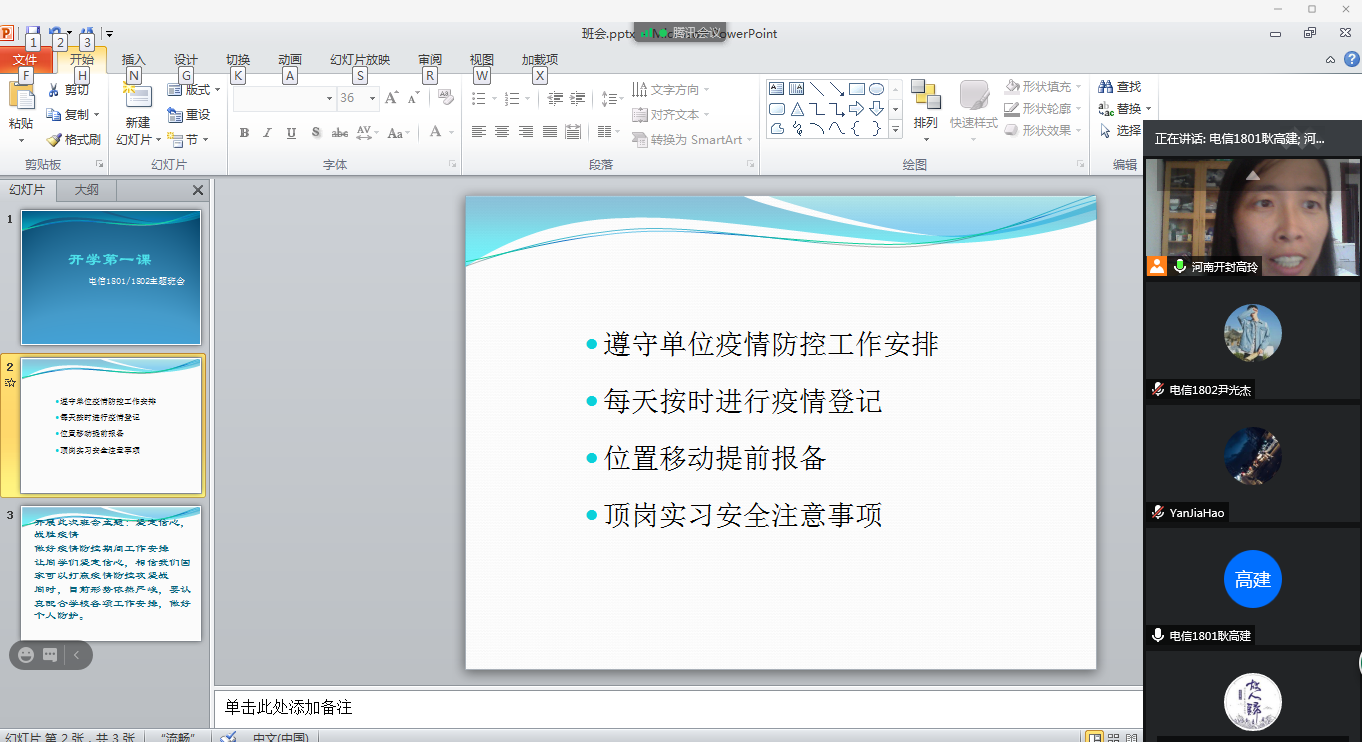Switch to the Outline (大纲) pane tab
Image resolution: width=1362 pixels, height=742 pixels.
click(x=87, y=190)
